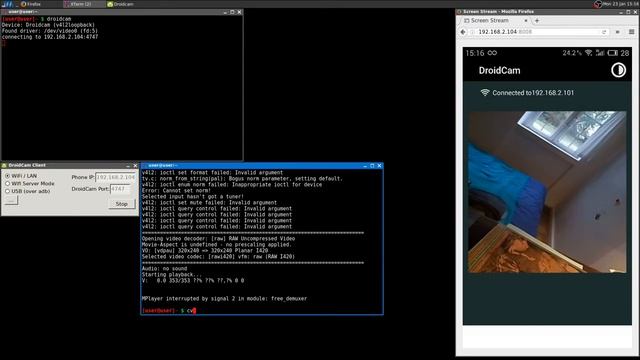The image size is (640, 360).
Task: Click the small button below USB option
Action: click(x=11, y=200)
